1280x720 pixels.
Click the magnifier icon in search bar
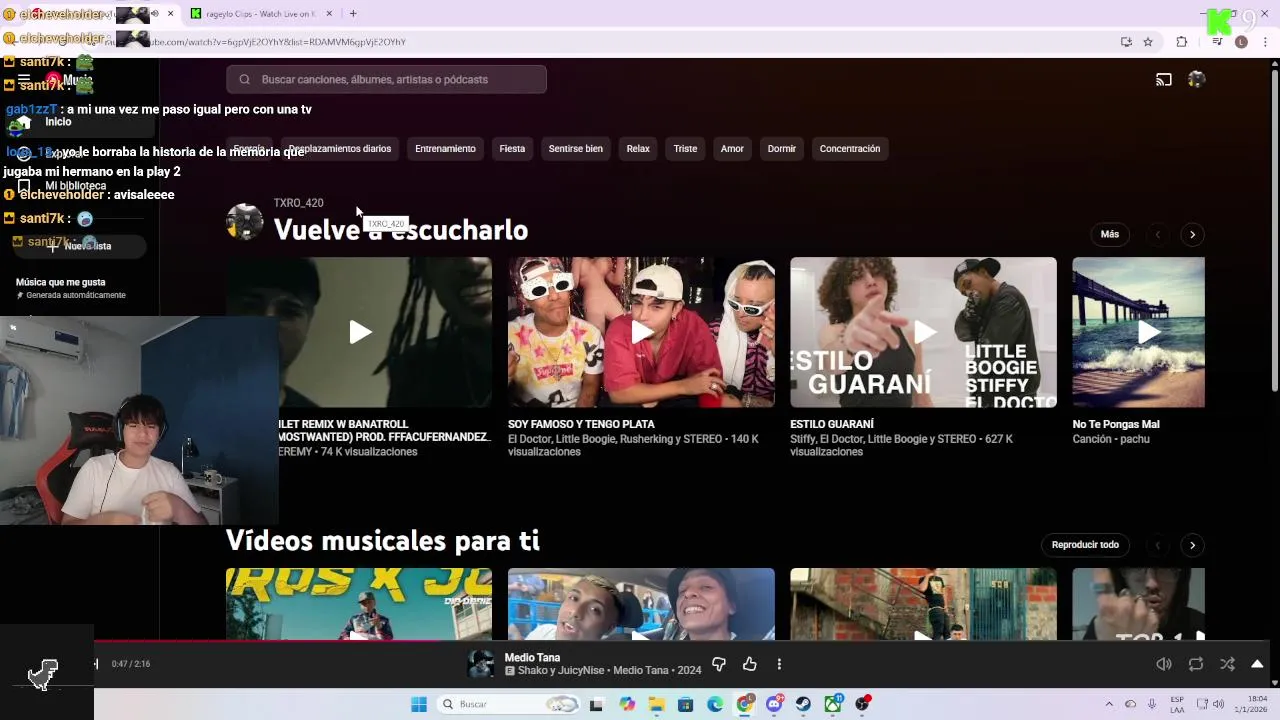[x=244, y=79]
